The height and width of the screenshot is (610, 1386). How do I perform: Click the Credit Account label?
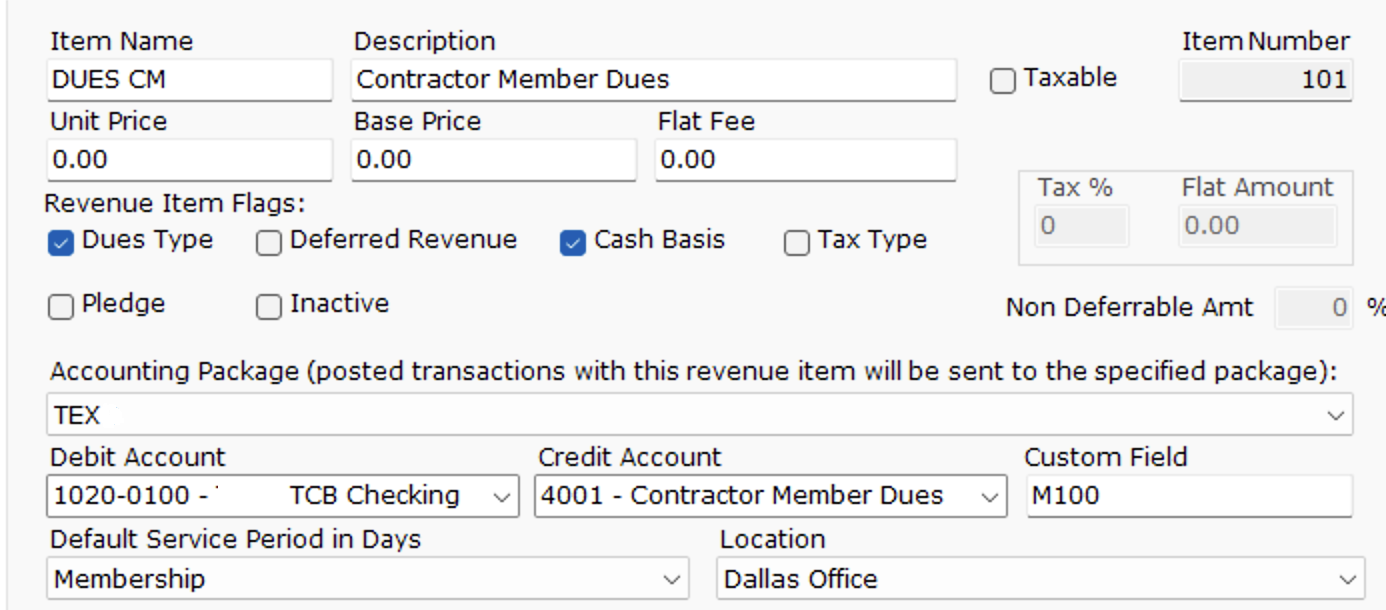pyautogui.click(x=630, y=457)
